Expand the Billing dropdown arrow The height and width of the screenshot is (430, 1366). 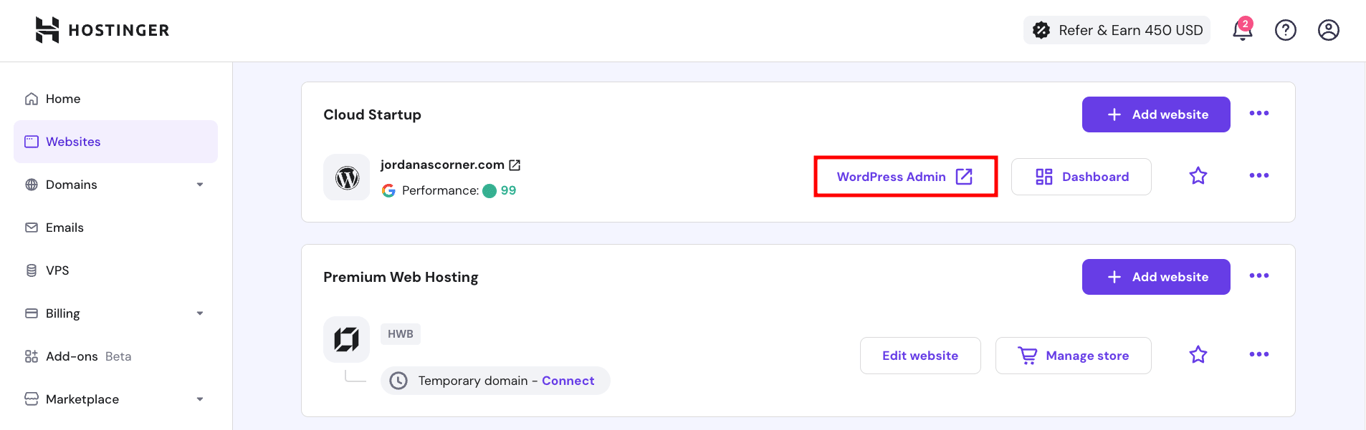[x=200, y=314]
